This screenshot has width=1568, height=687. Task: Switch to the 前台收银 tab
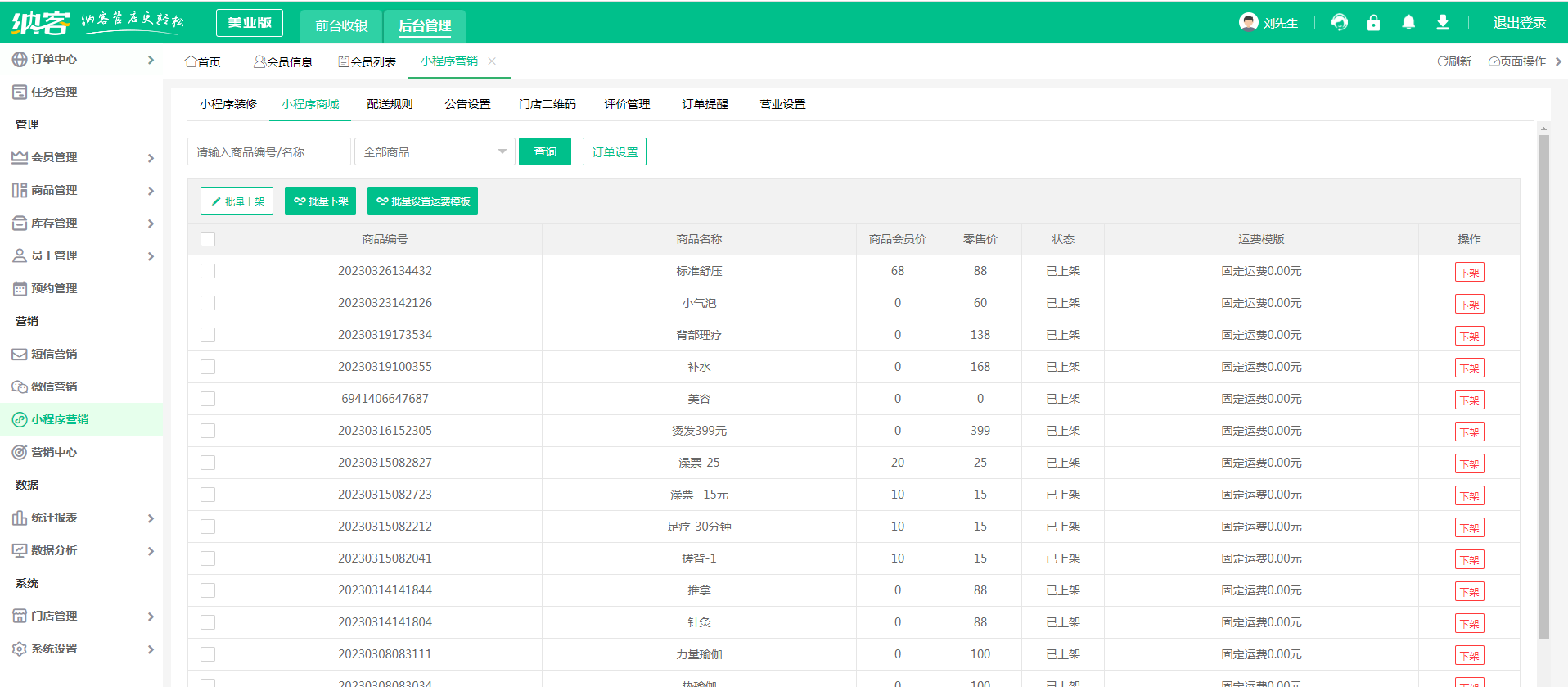click(x=341, y=25)
